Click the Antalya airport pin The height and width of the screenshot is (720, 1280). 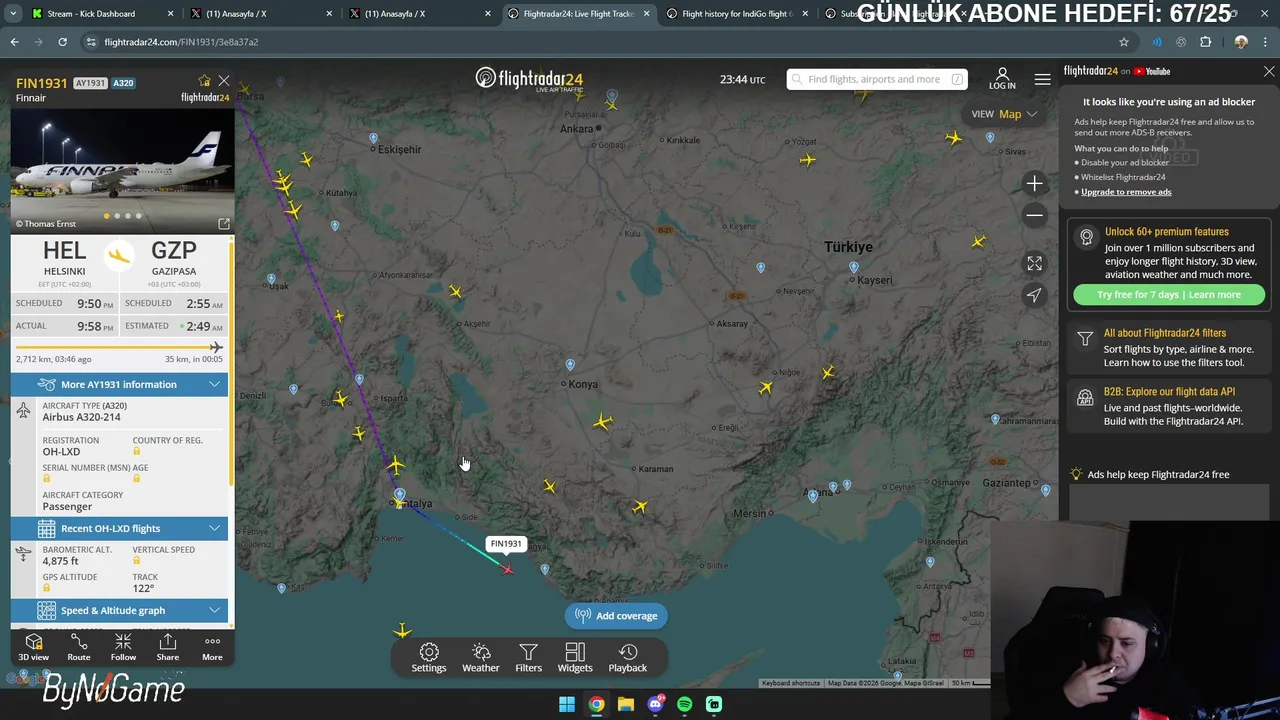(399, 495)
